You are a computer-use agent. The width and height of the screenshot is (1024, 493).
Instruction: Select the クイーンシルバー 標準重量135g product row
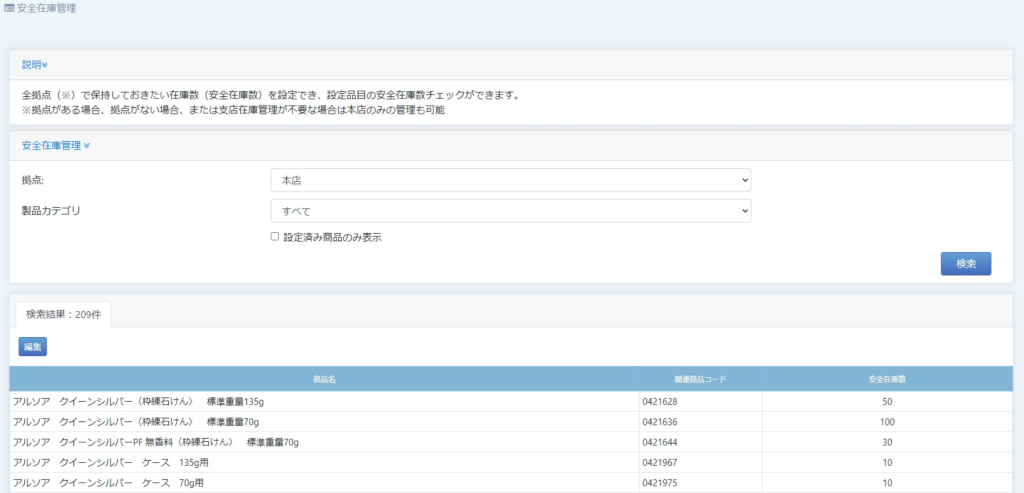click(138, 402)
